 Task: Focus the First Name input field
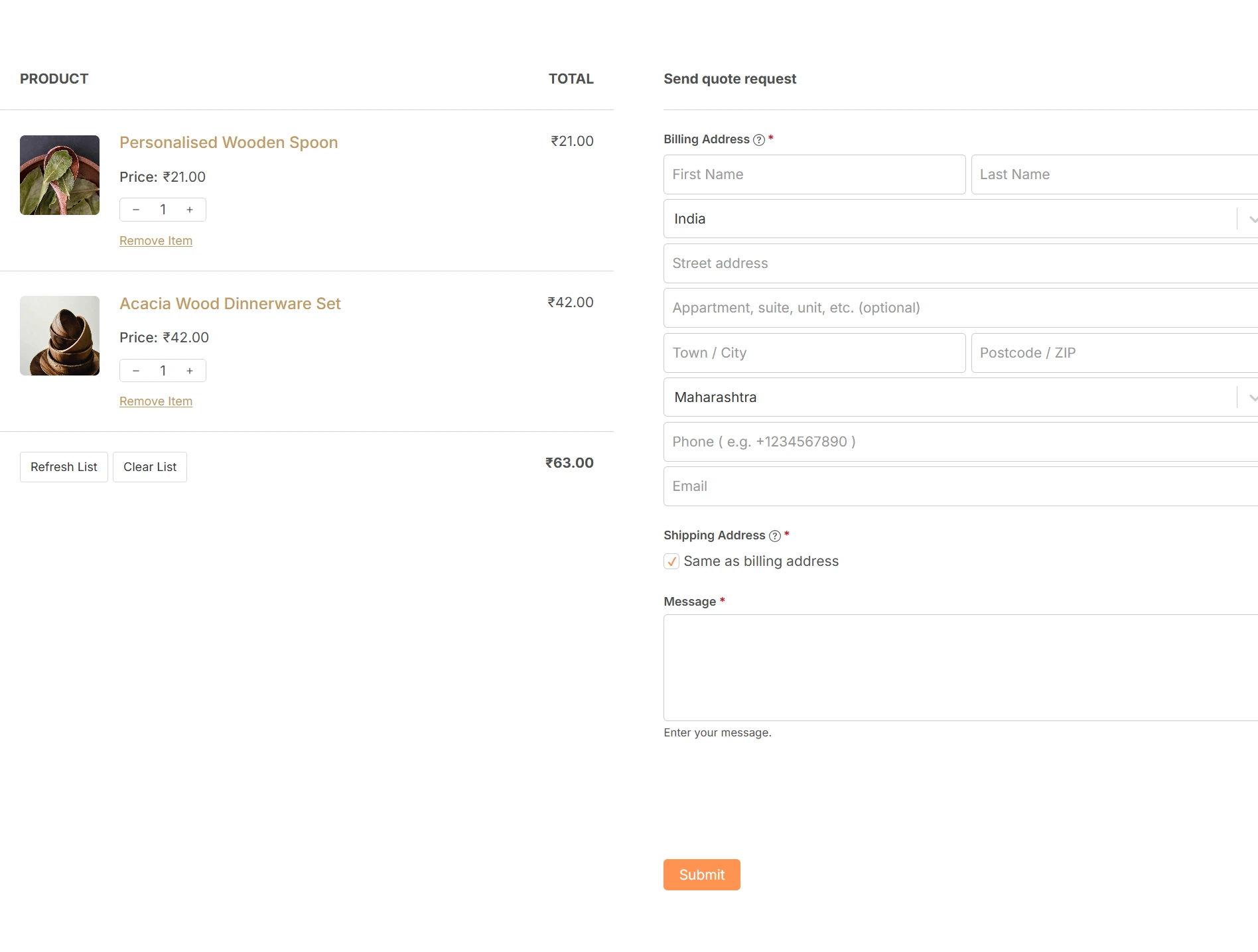[814, 174]
